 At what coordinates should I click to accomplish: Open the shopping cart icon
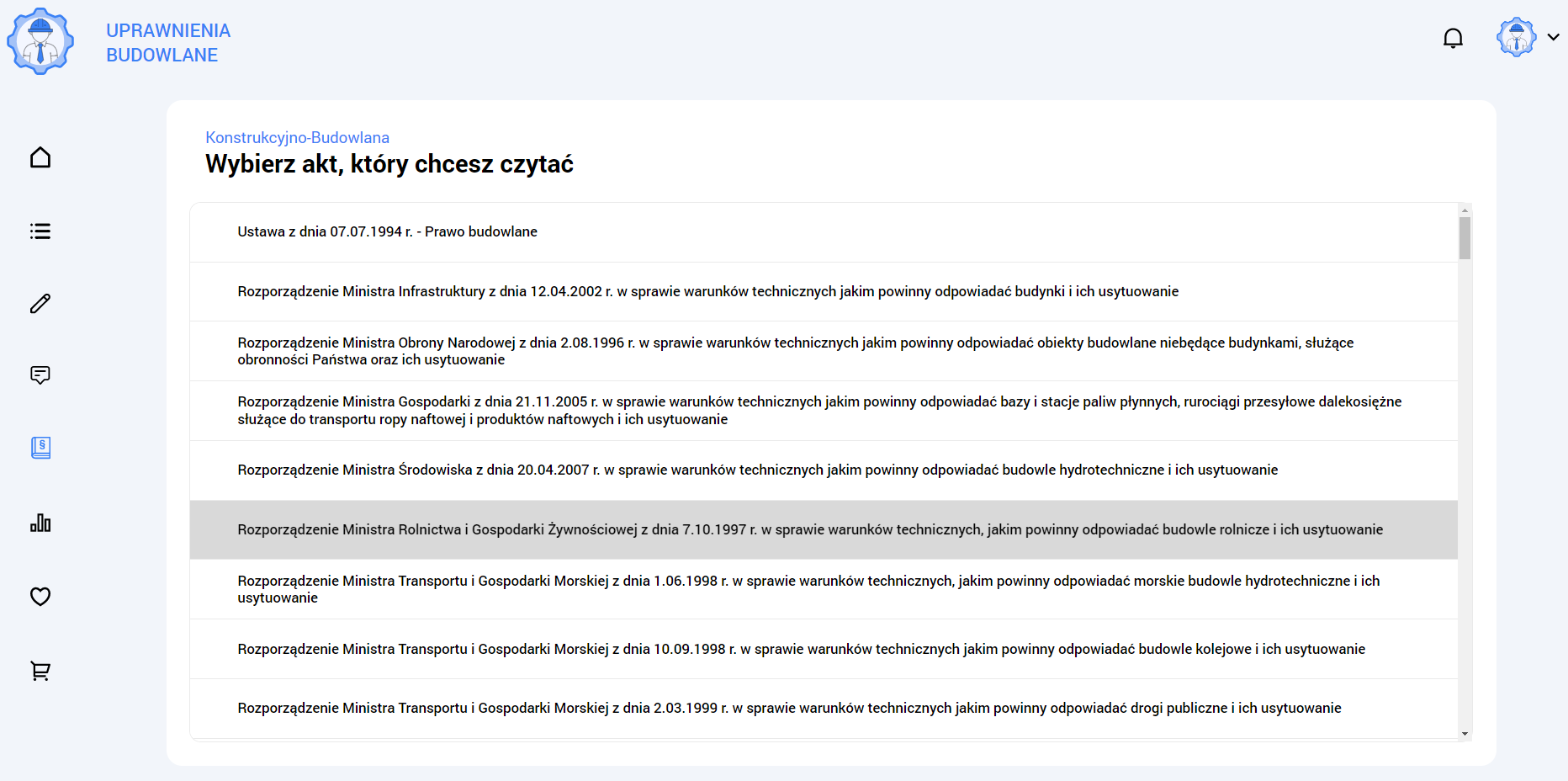40,671
